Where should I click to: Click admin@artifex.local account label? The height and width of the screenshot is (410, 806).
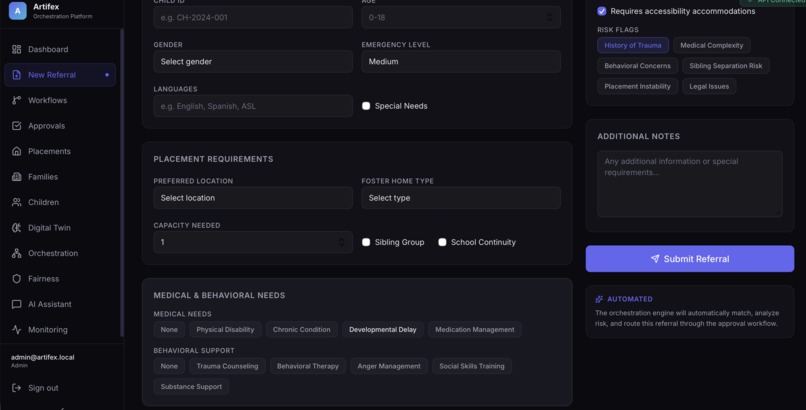43,357
